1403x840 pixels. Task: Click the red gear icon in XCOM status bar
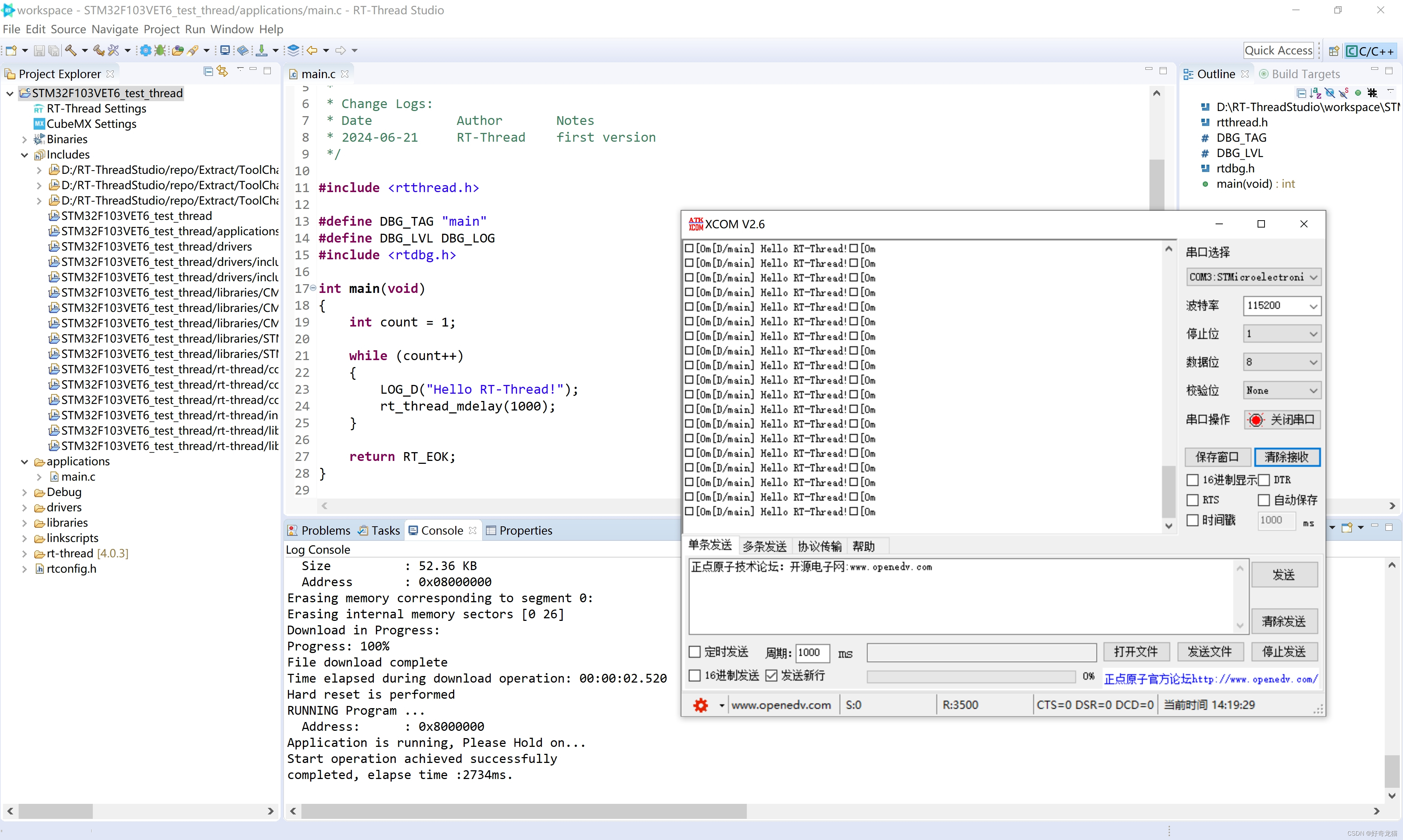(x=700, y=705)
